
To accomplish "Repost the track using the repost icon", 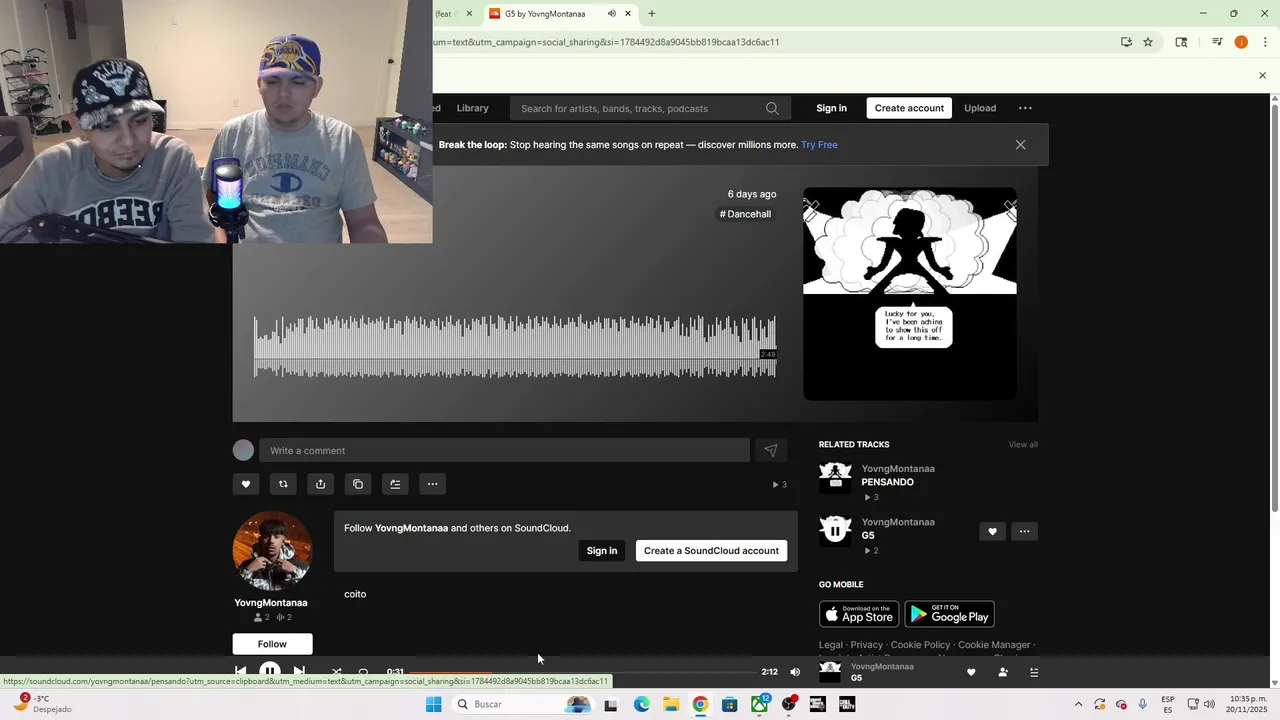I will (283, 484).
